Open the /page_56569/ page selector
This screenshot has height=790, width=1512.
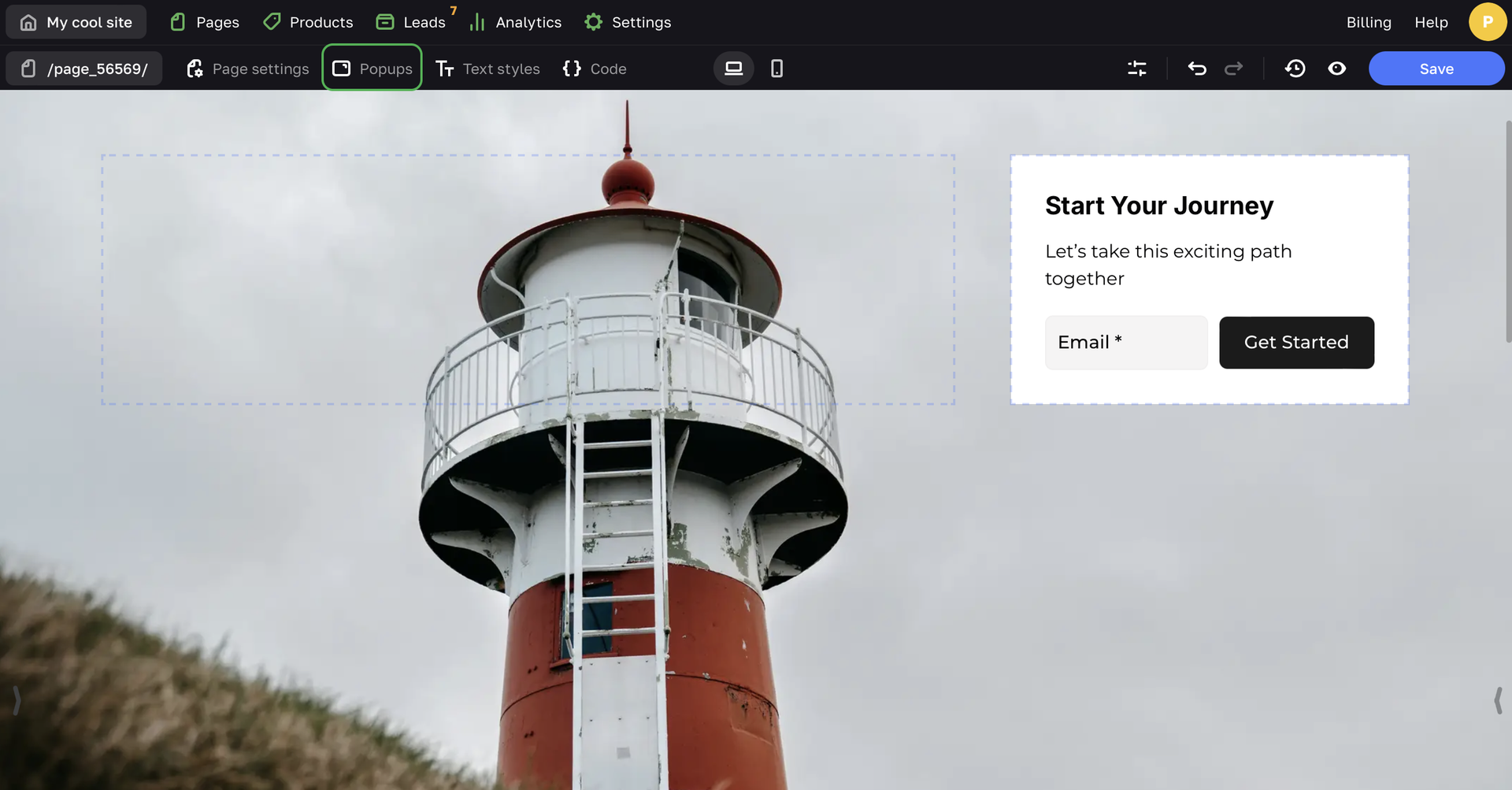(84, 69)
